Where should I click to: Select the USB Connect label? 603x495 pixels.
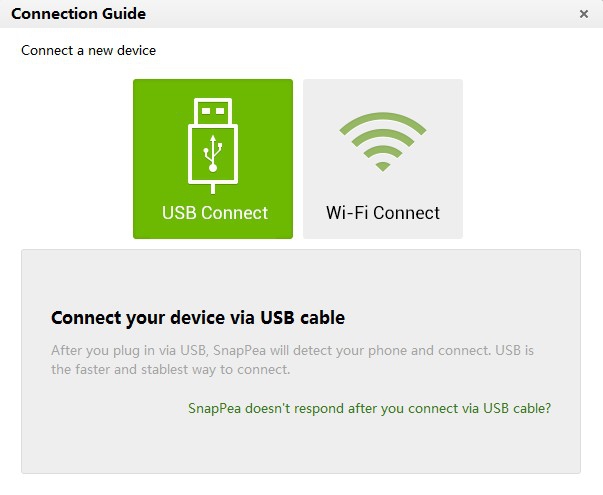(215, 212)
